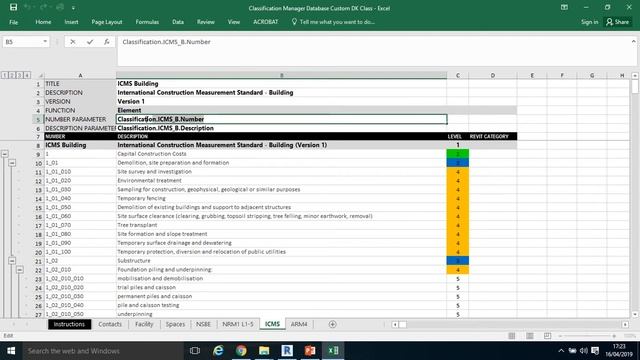640x360 pixels.
Task: Collapse outline group at row 10
Action: point(12,163)
